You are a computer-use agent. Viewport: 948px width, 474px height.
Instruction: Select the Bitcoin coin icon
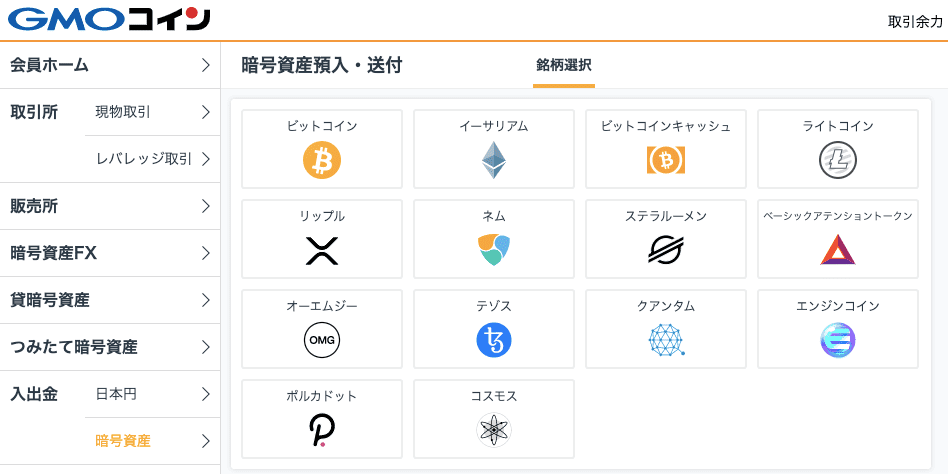322,160
